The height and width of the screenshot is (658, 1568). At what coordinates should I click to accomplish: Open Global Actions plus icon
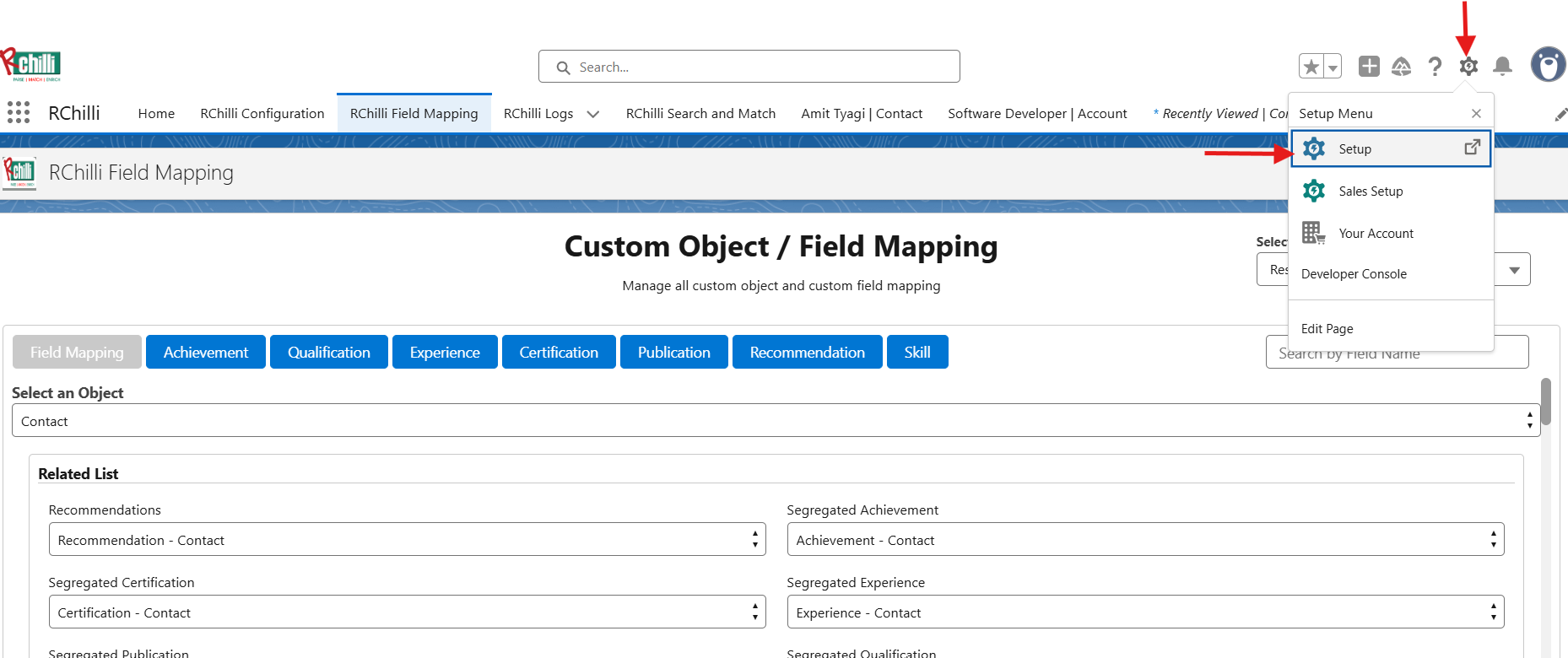pos(1369,66)
